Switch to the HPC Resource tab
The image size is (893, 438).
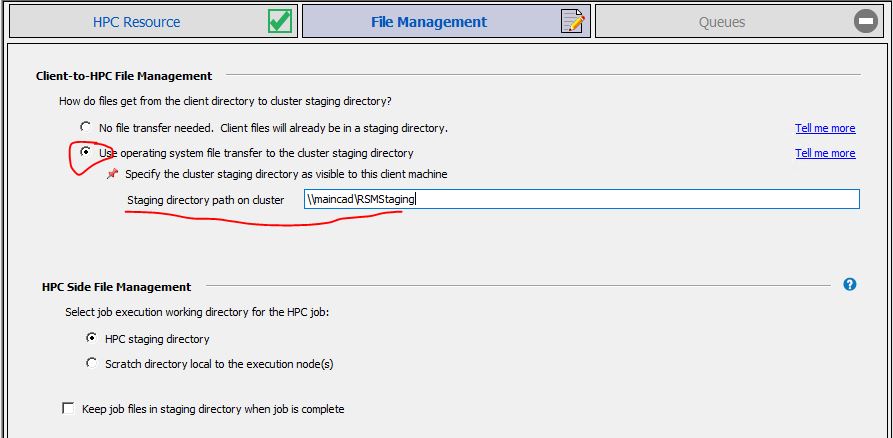tap(153, 22)
